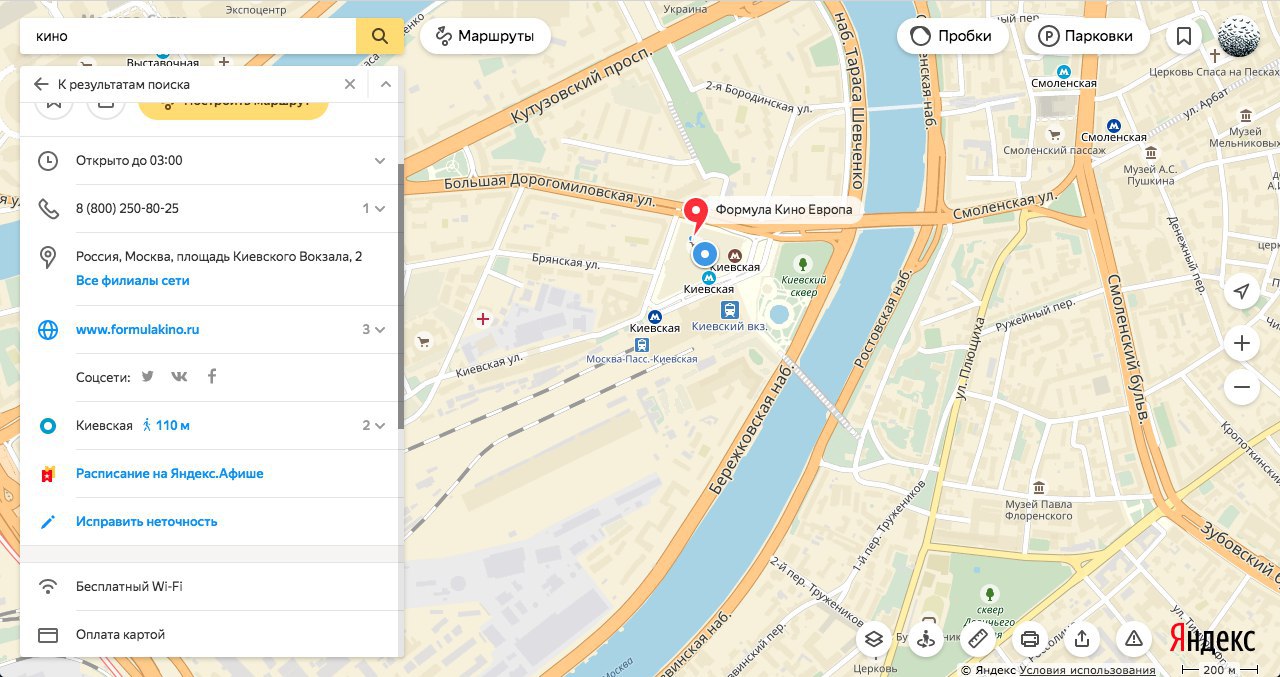Expand the phone numbers list chevron
1280x677 pixels.
coord(380,208)
